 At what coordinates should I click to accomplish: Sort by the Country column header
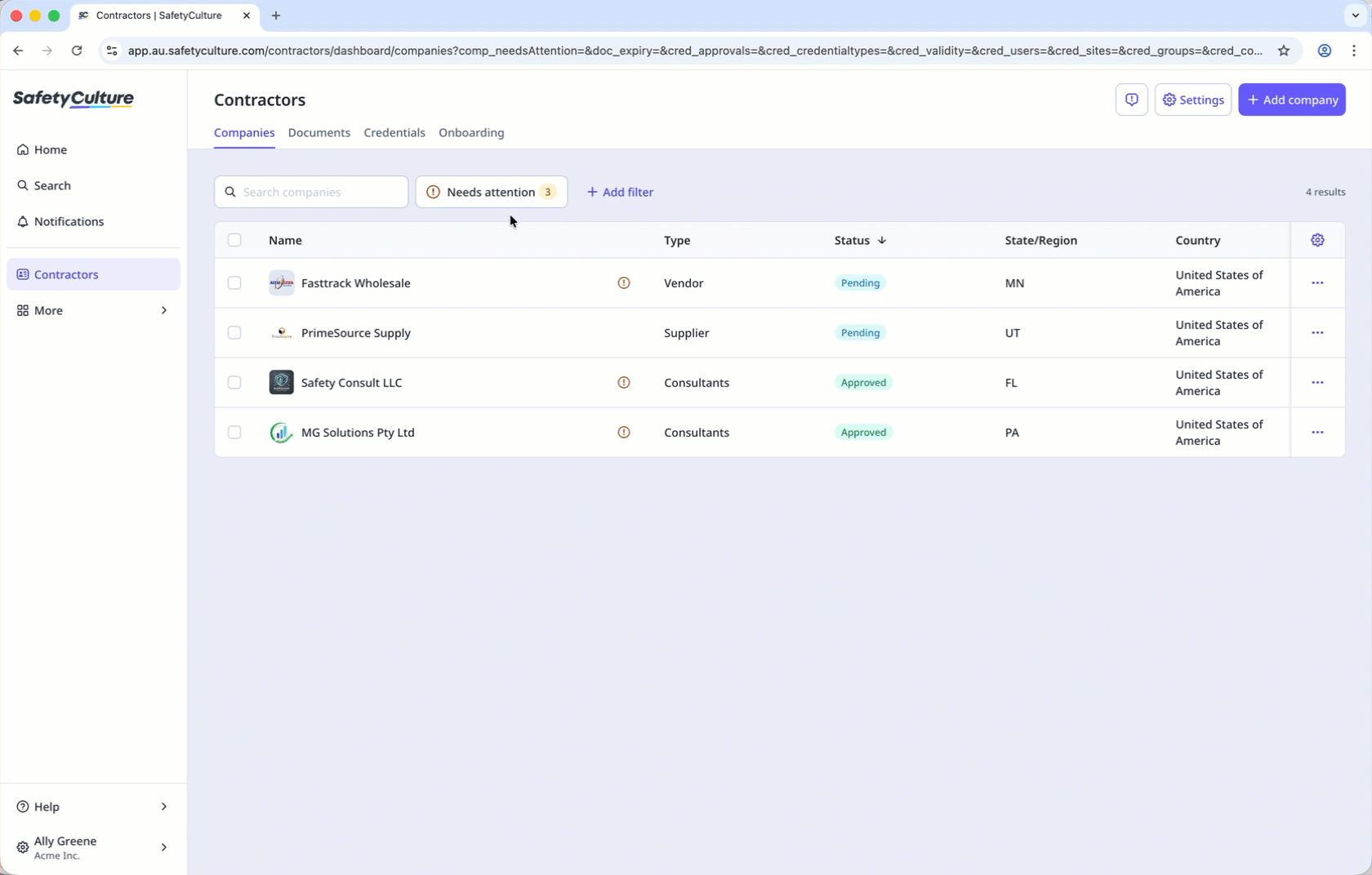(1197, 240)
